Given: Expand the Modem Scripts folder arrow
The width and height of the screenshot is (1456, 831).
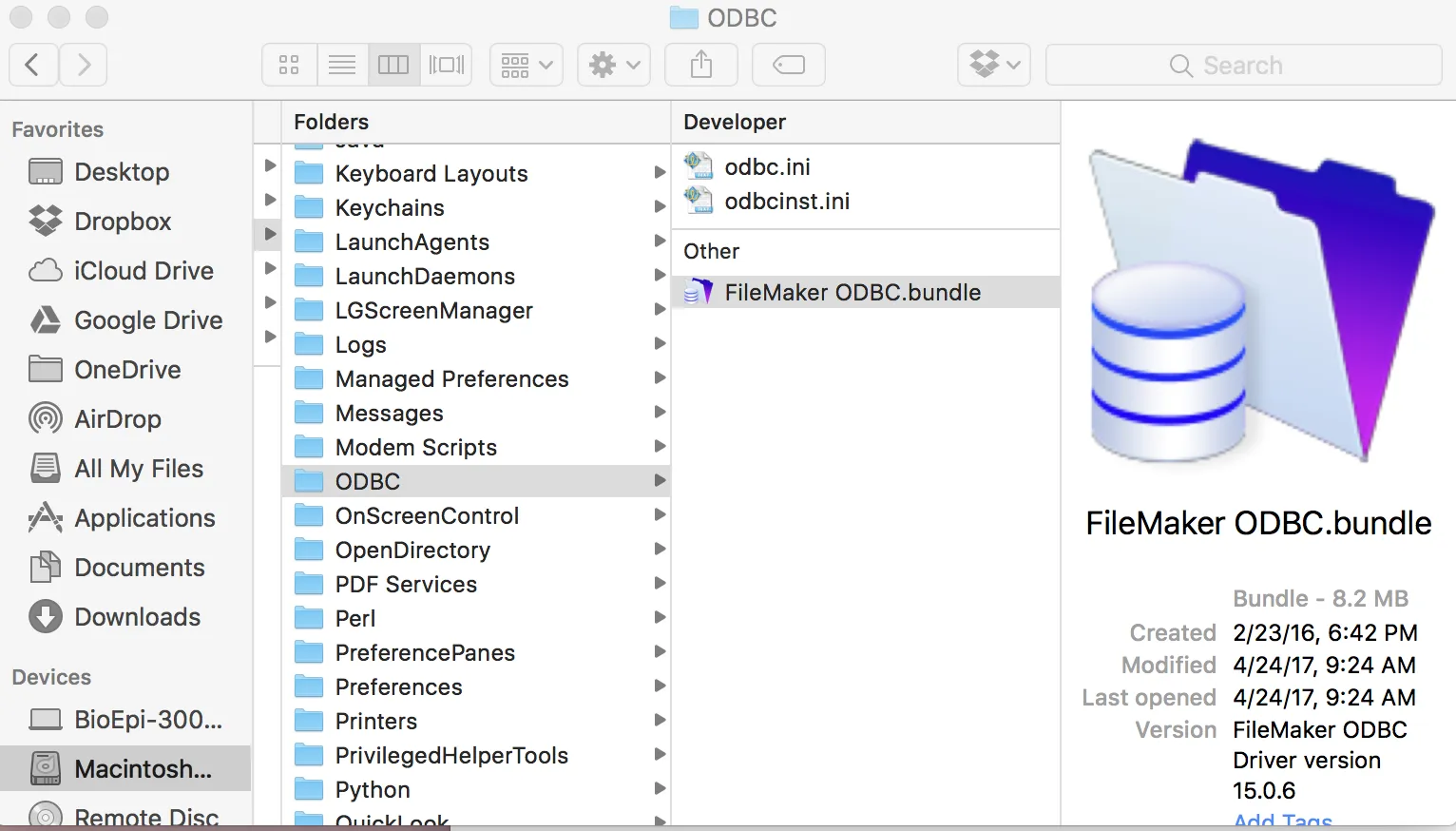Looking at the screenshot, I should point(660,446).
